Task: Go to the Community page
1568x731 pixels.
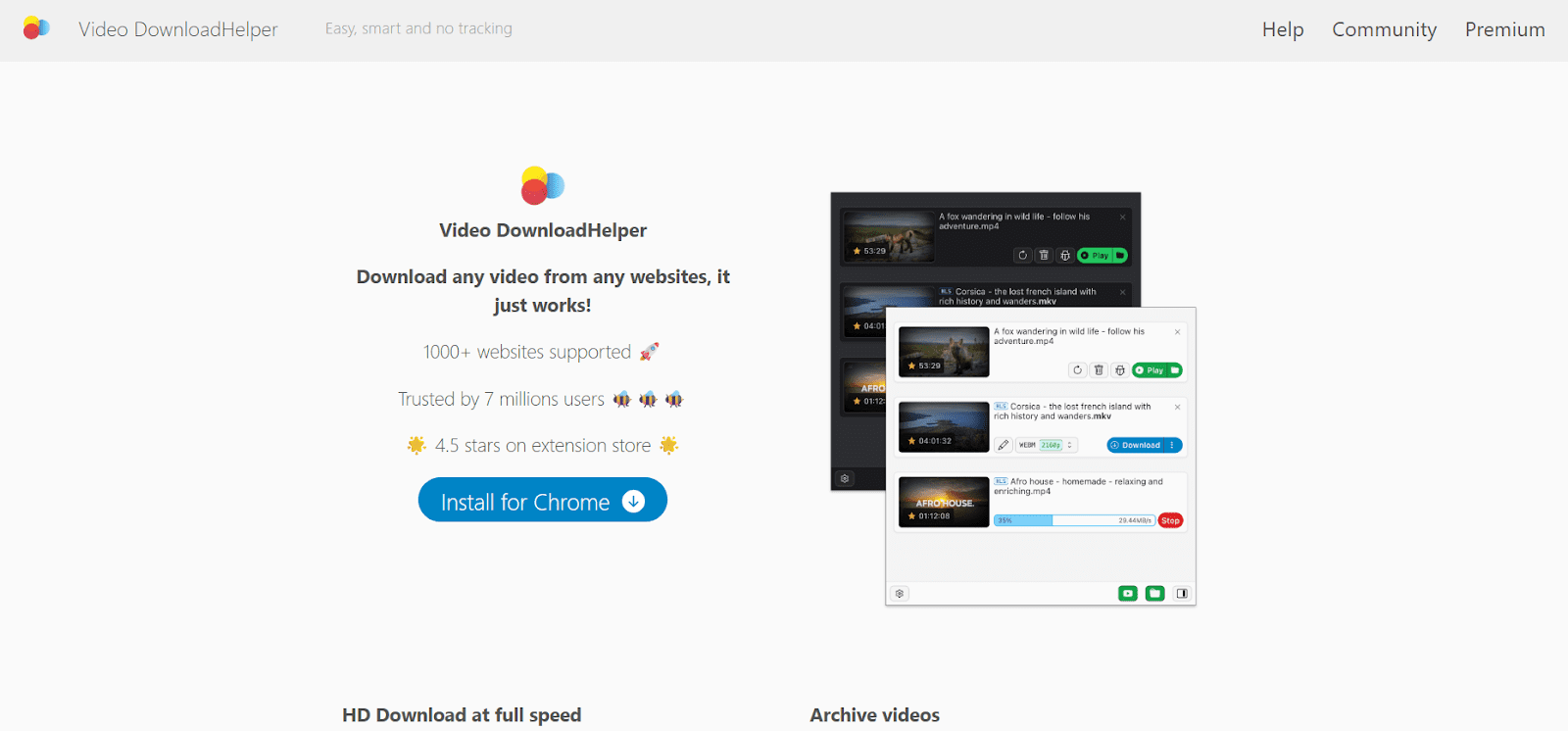Action: [1384, 29]
